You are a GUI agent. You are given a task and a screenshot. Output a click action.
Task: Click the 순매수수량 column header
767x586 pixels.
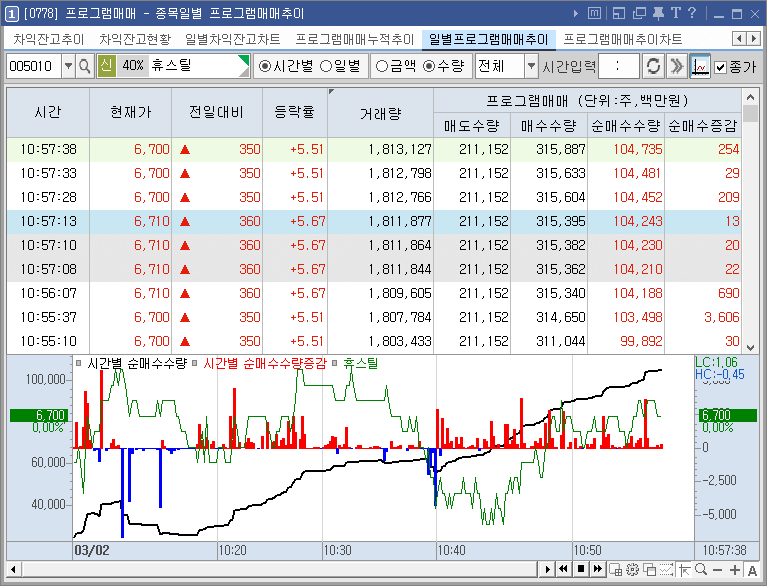coord(626,126)
